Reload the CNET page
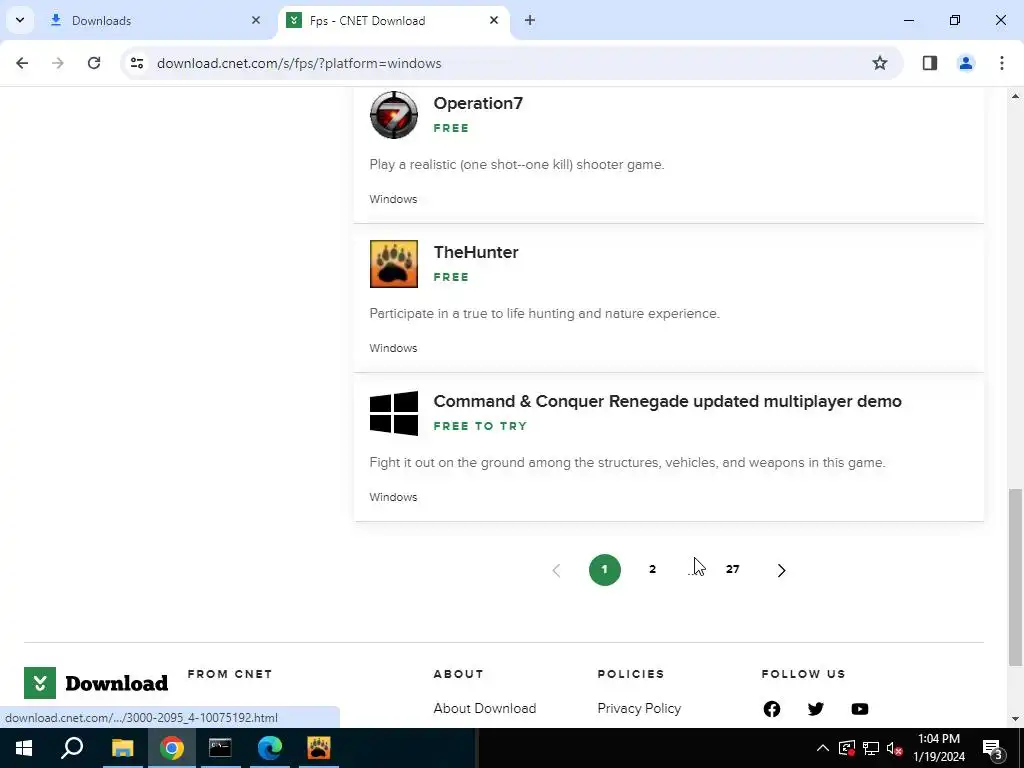Viewport: 1024px width, 768px height. 94,63
